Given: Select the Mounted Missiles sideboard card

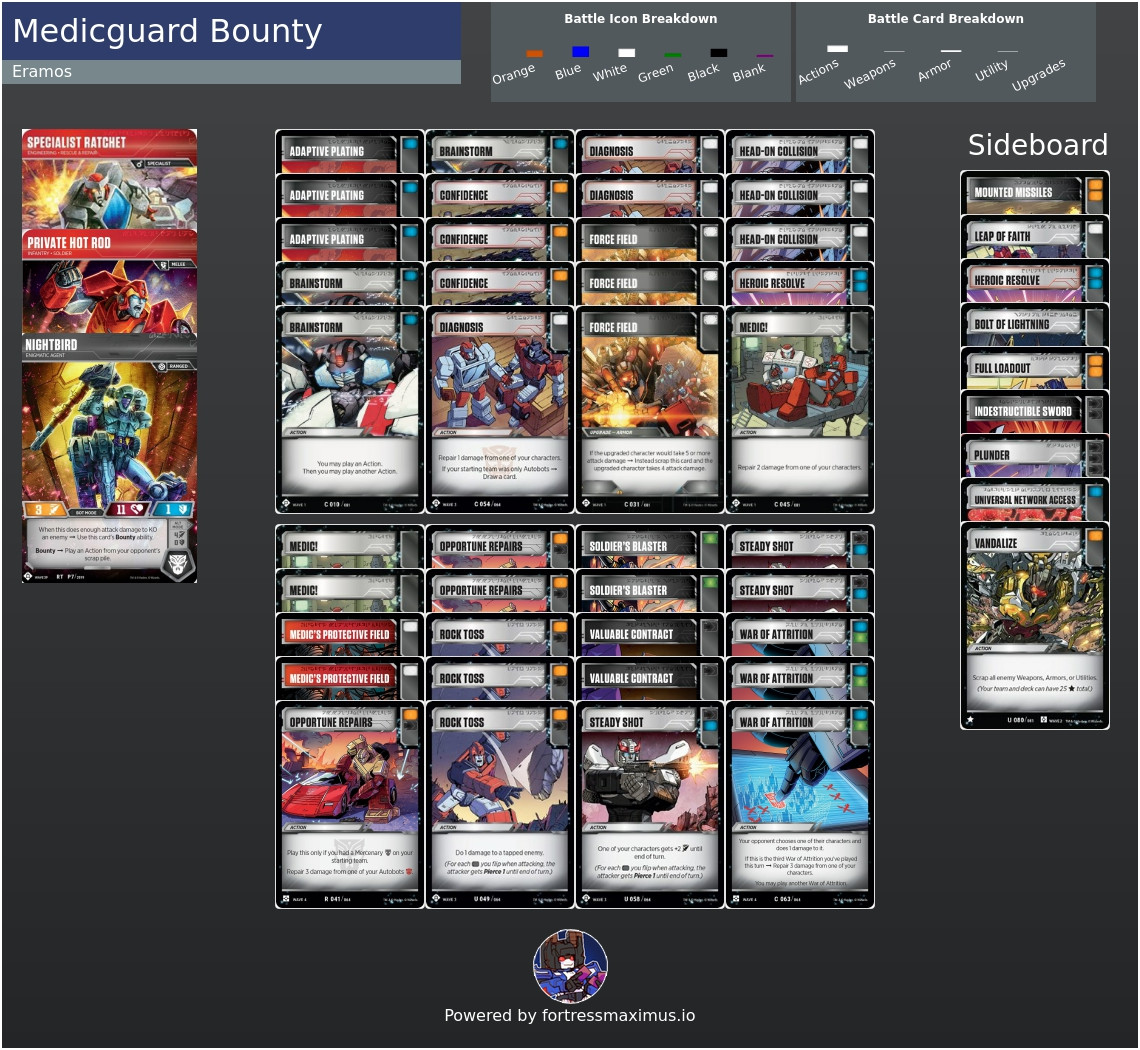Looking at the screenshot, I should pyautogui.click(x=1035, y=193).
